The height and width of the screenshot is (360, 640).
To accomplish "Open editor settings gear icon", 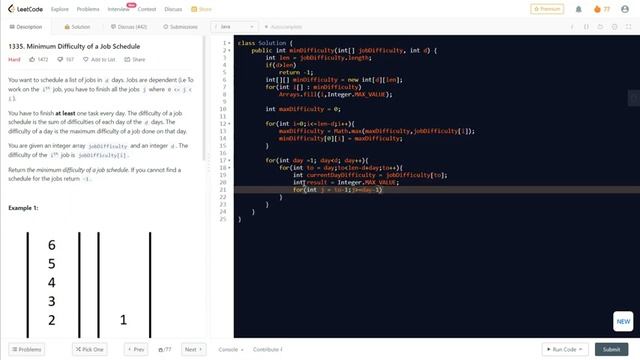I will [x=614, y=27].
